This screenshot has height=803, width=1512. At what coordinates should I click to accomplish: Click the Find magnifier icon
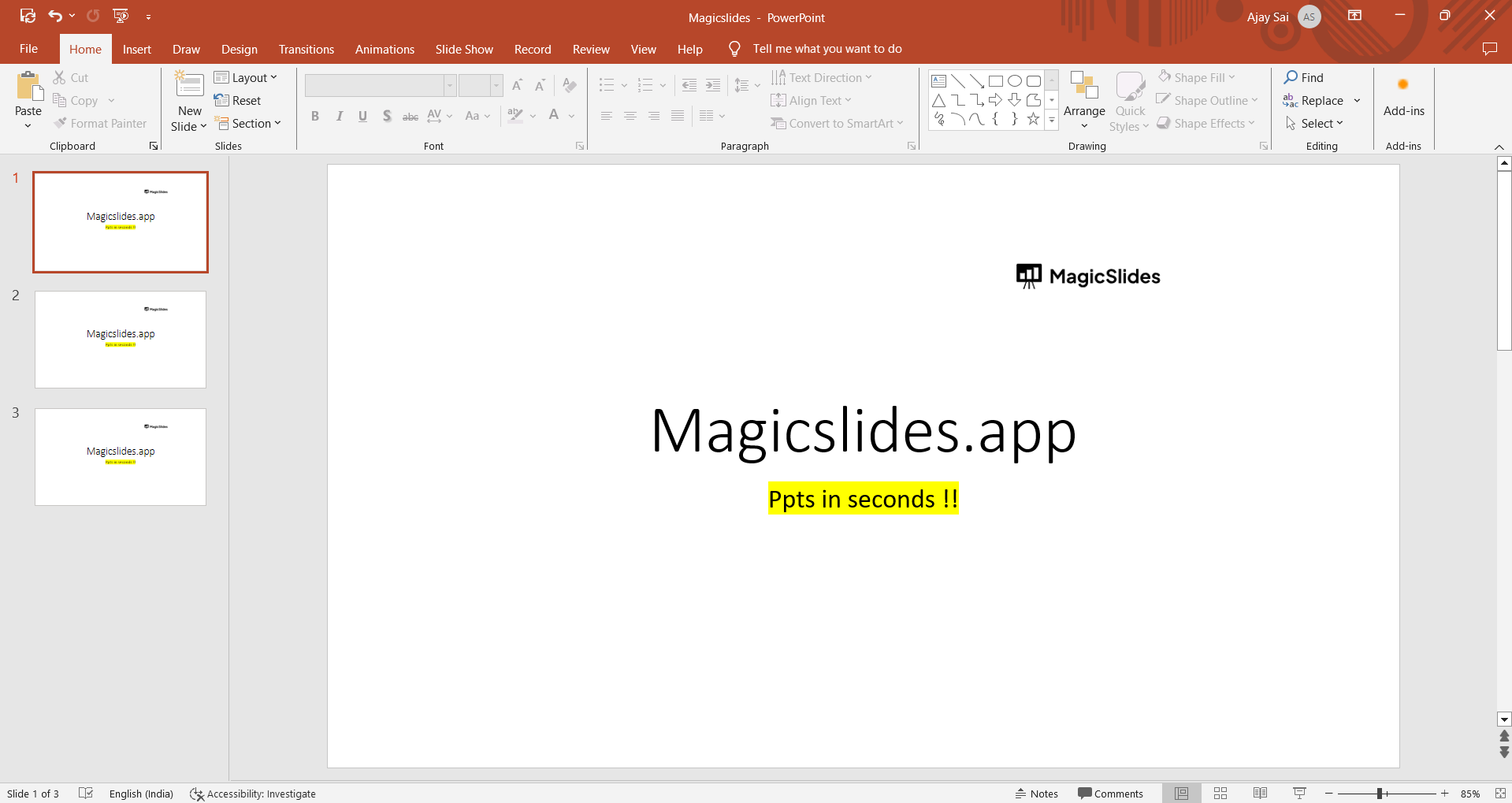[x=1291, y=77]
